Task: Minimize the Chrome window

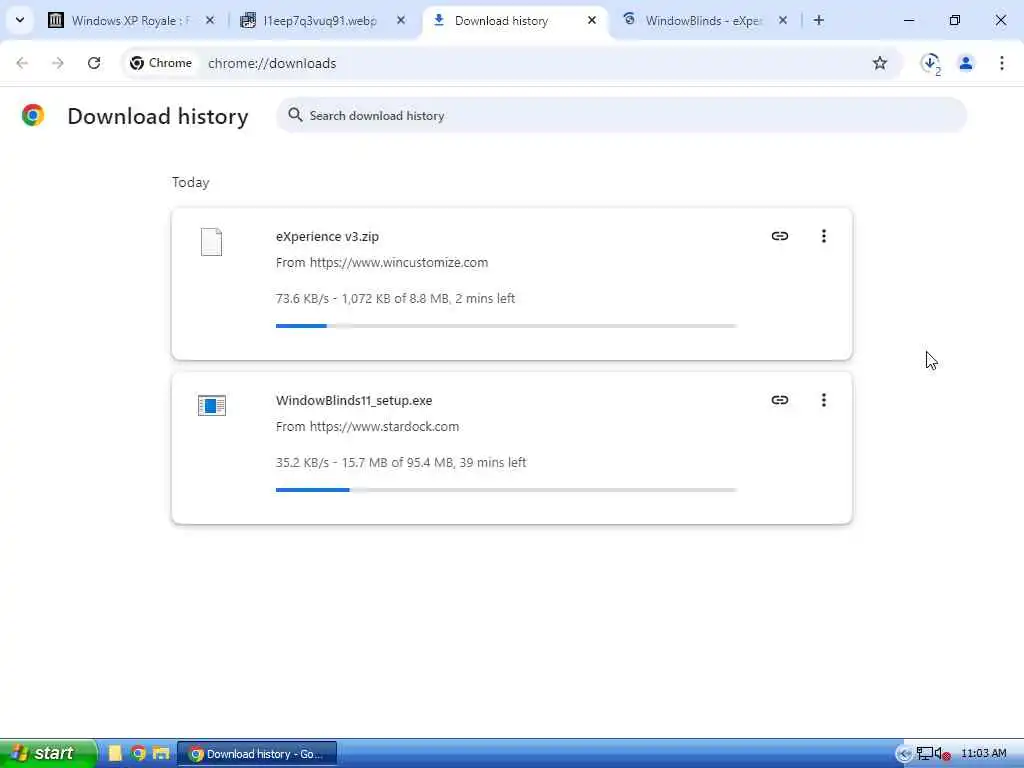Action: (x=908, y=21)
